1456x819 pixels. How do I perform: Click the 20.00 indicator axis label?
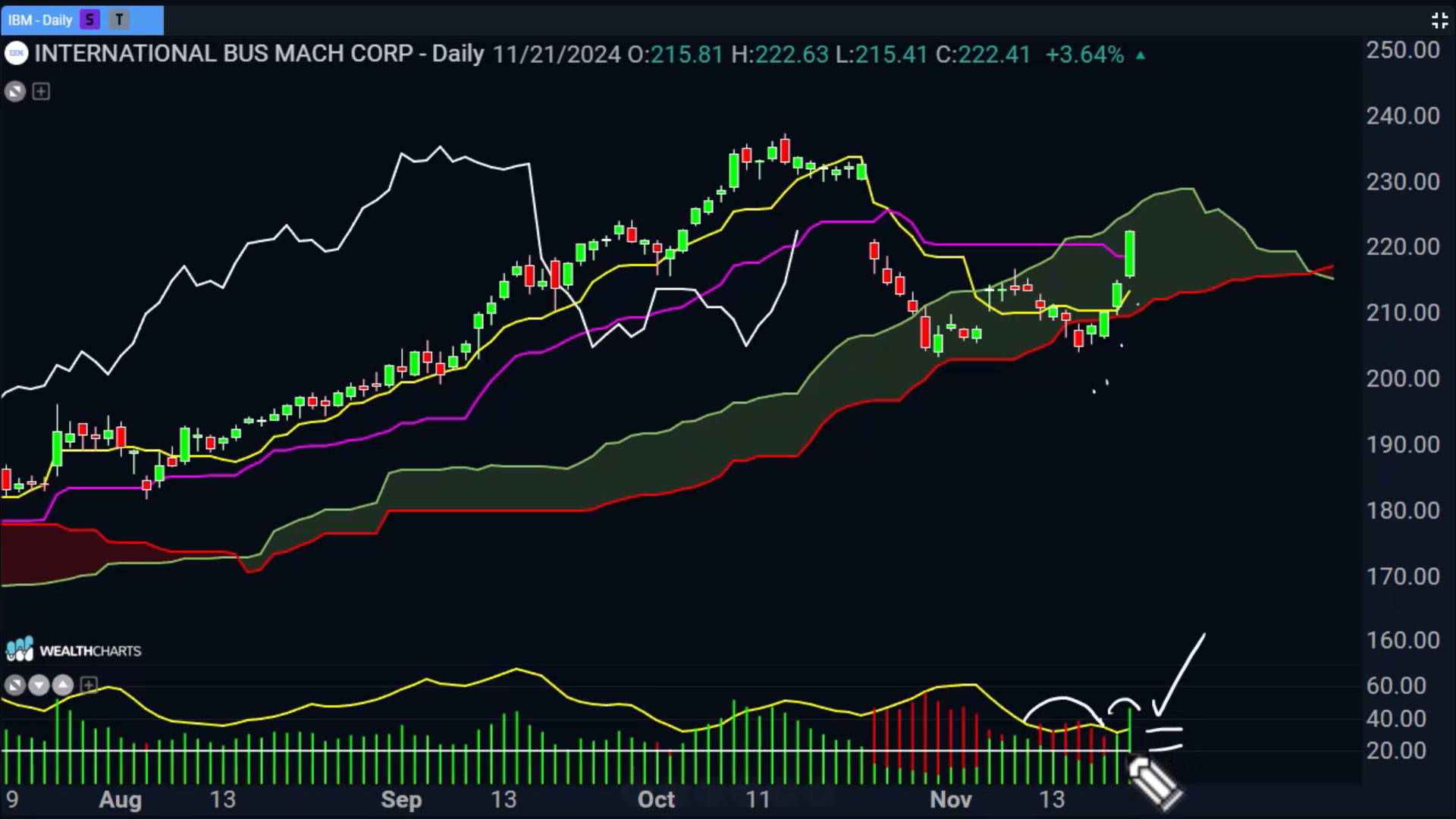1396,751
